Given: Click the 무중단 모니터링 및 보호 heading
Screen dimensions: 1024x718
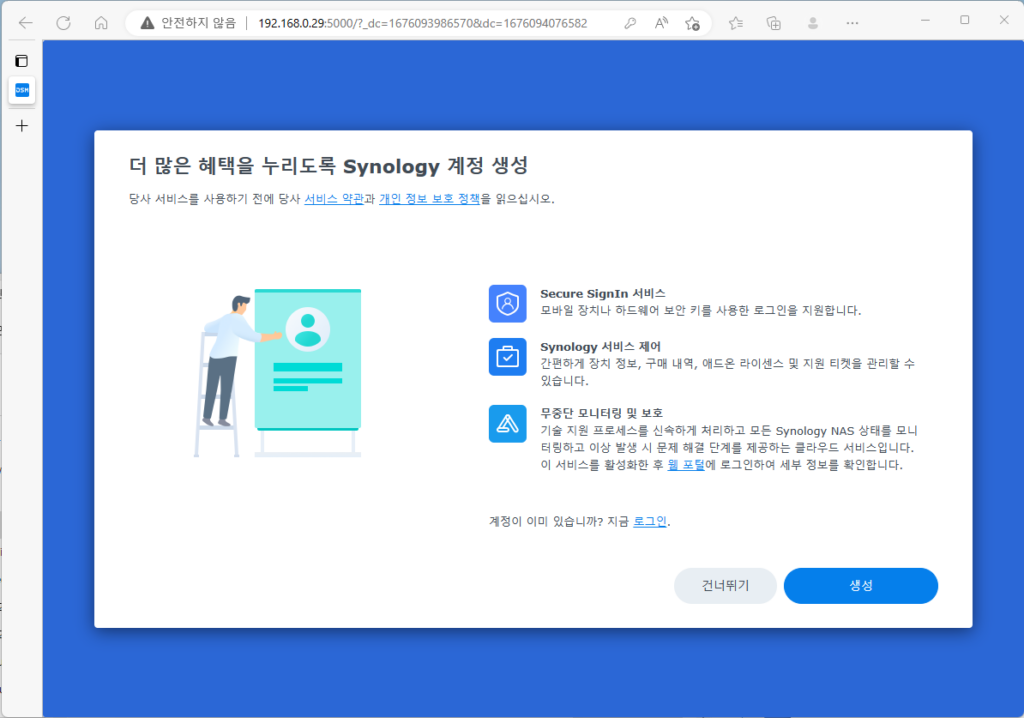Looking at the screenshot, I should (x=601, y=413).
